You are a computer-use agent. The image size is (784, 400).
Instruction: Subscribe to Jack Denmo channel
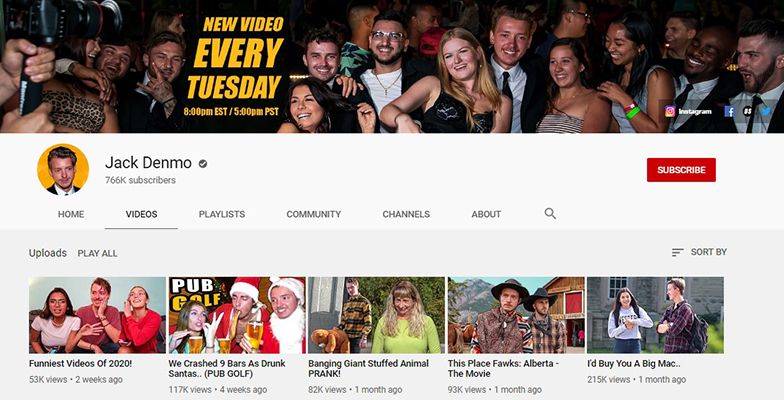(x=681, y=170)
